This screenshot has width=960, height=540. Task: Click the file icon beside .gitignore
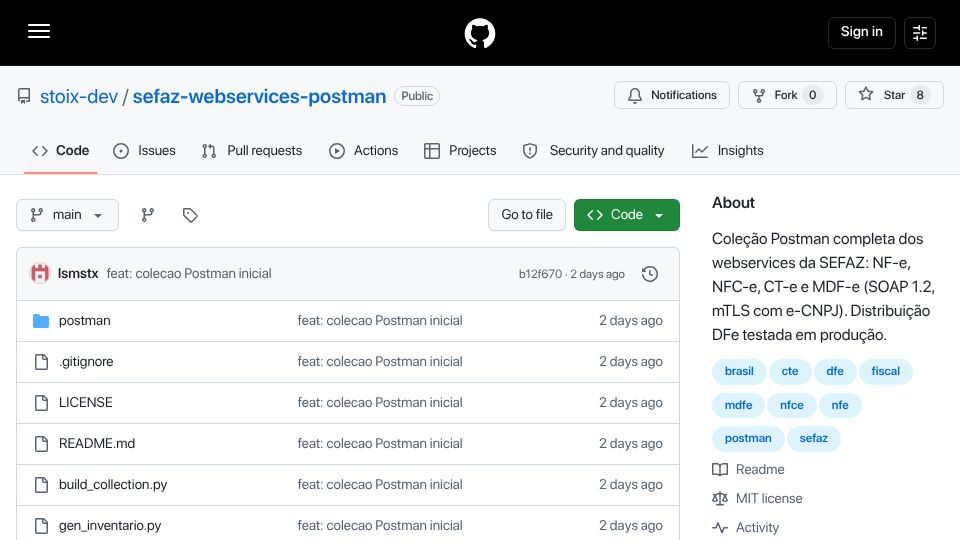(x=41, y=362)
